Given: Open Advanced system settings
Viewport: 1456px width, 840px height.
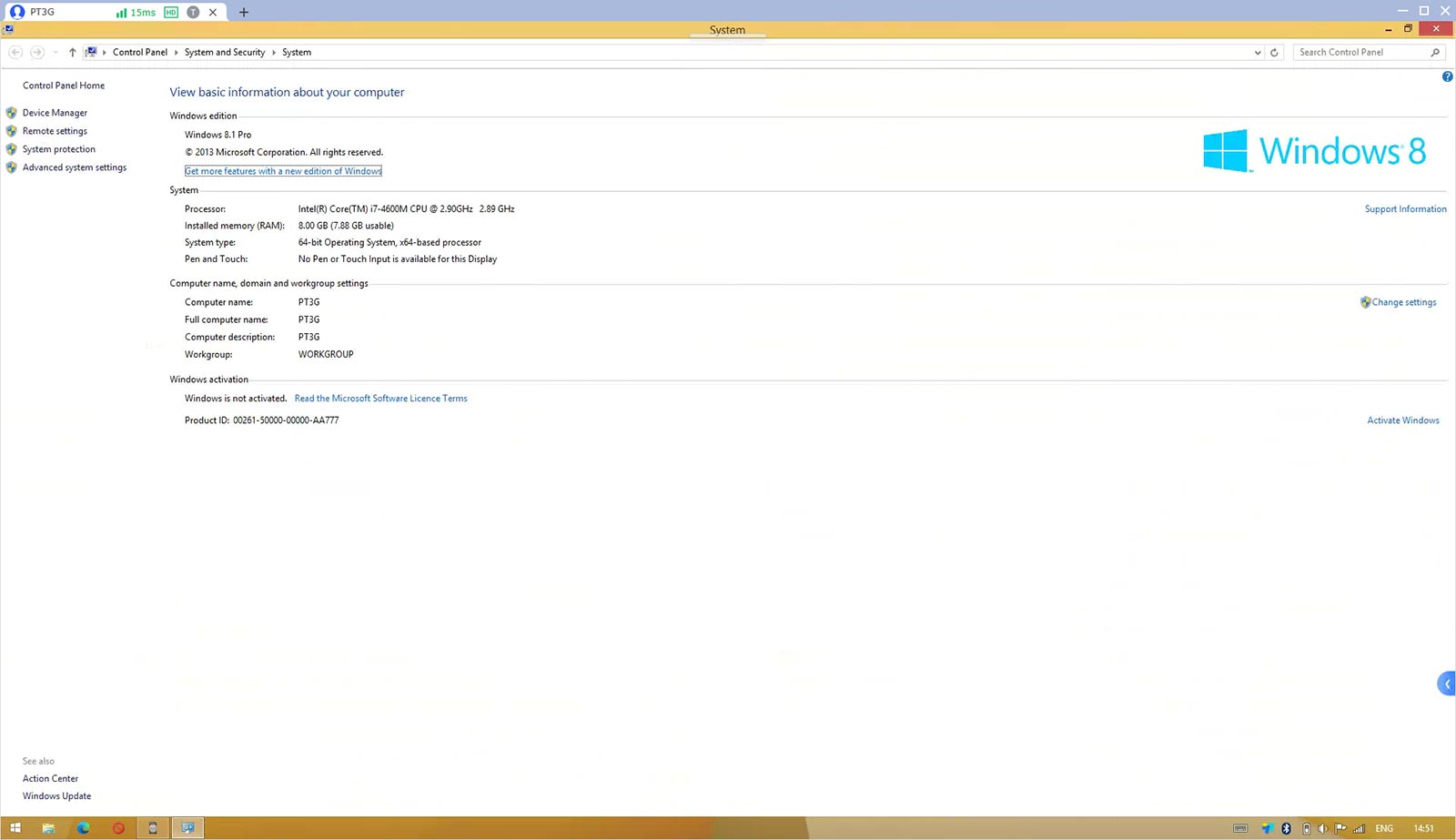Looking at the screenshot, I should click(x=75, y=167).
